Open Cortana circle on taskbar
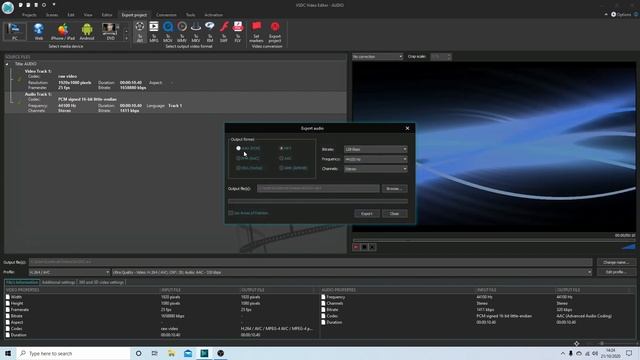640x360 pixels. [138, 353]
